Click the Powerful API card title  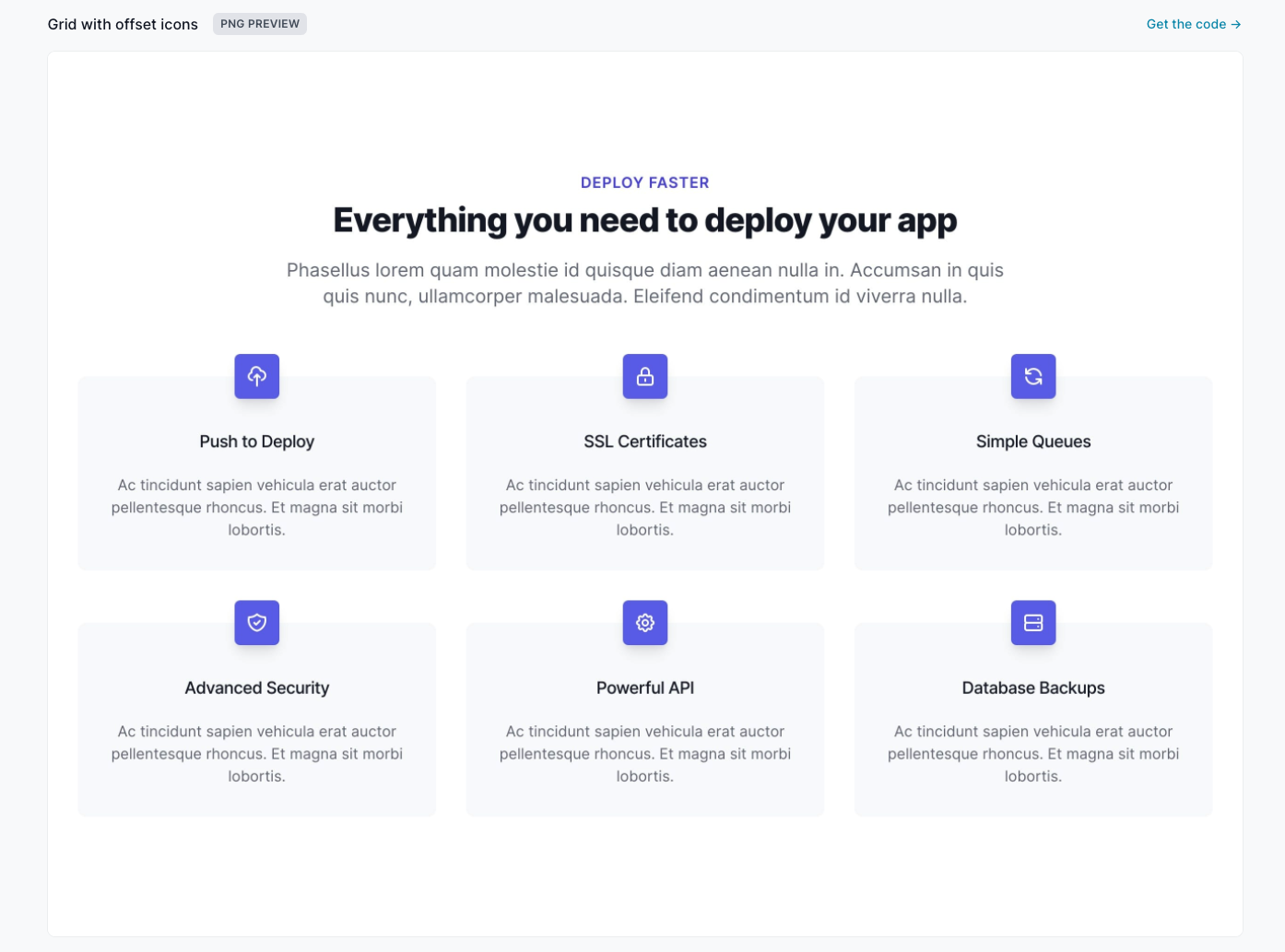[x=644, y=688]
